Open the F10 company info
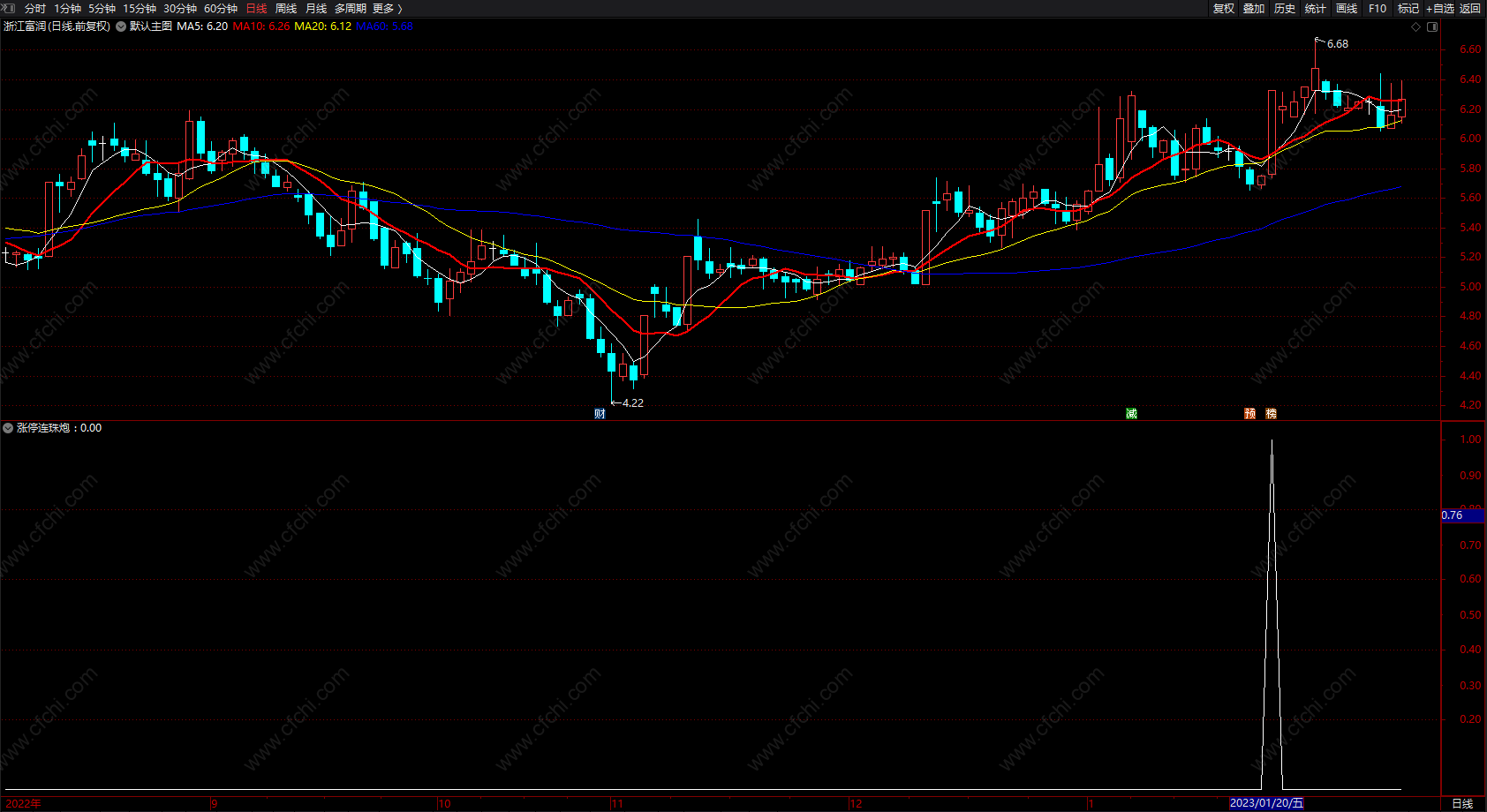1487x812 pixels. coord(1378,8)
